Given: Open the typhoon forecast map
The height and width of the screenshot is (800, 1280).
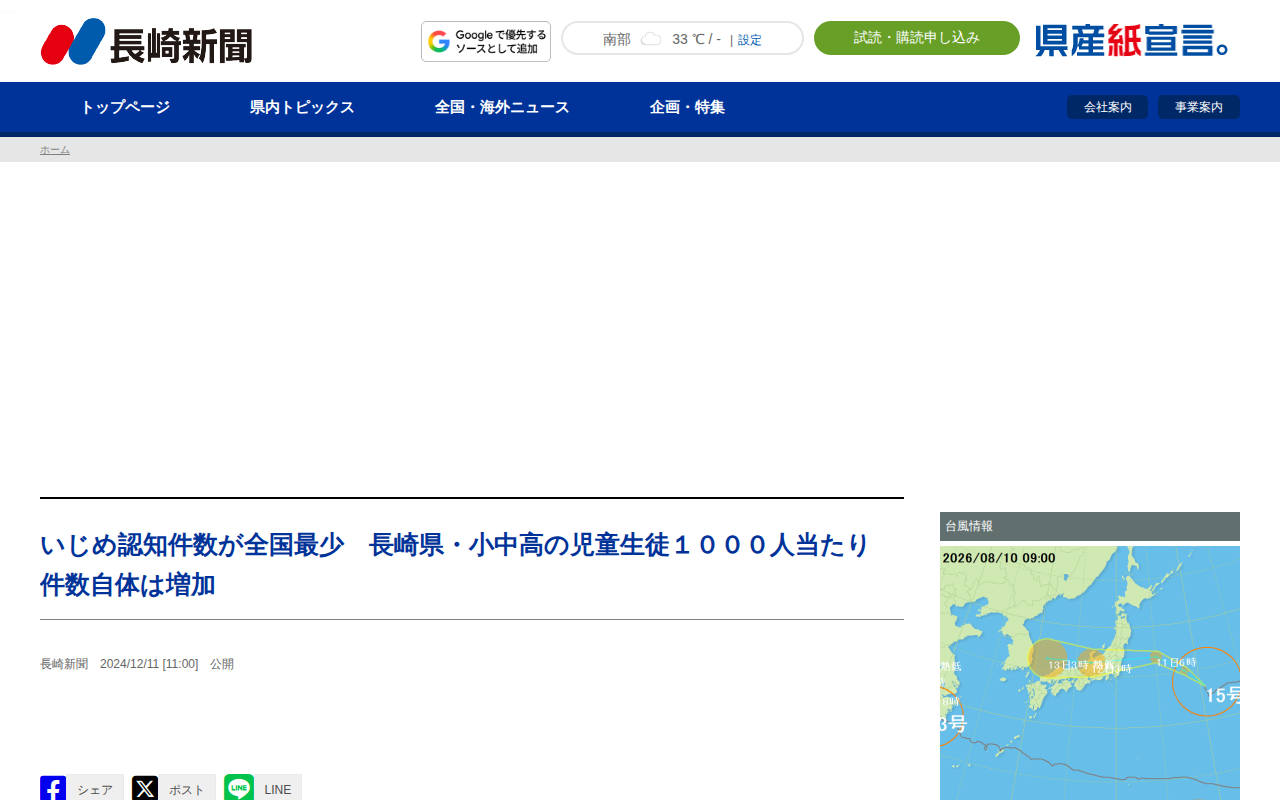Looking at the screenshot, I should pyautogui.click(x=1090, y=673).
